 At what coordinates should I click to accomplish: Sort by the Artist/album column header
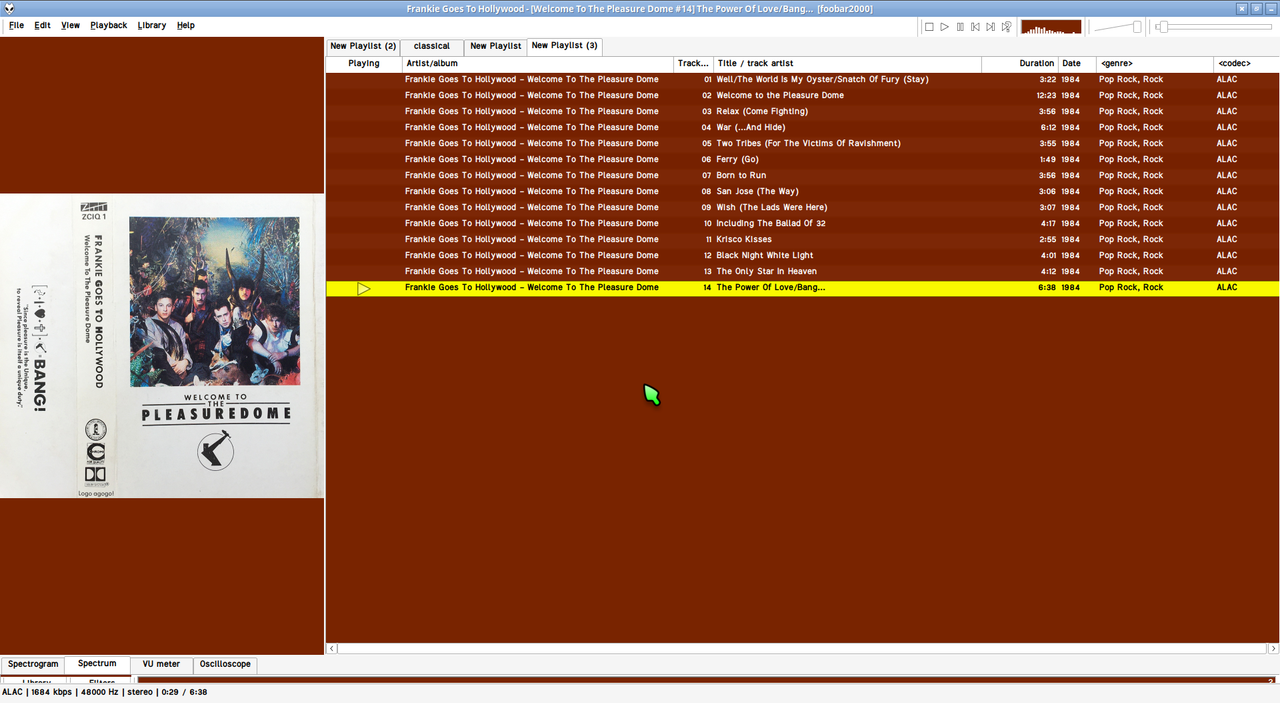537,63
